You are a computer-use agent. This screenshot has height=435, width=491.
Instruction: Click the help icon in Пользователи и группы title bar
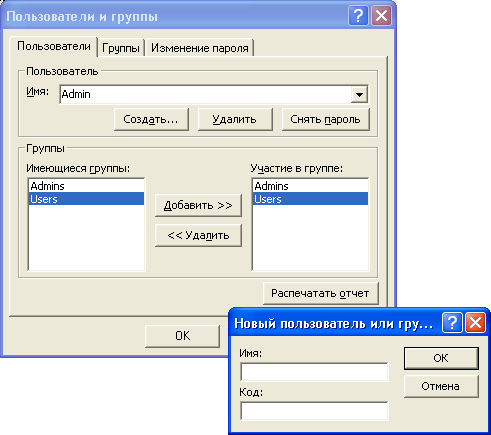pyautogui.click(x=358, y=16)
